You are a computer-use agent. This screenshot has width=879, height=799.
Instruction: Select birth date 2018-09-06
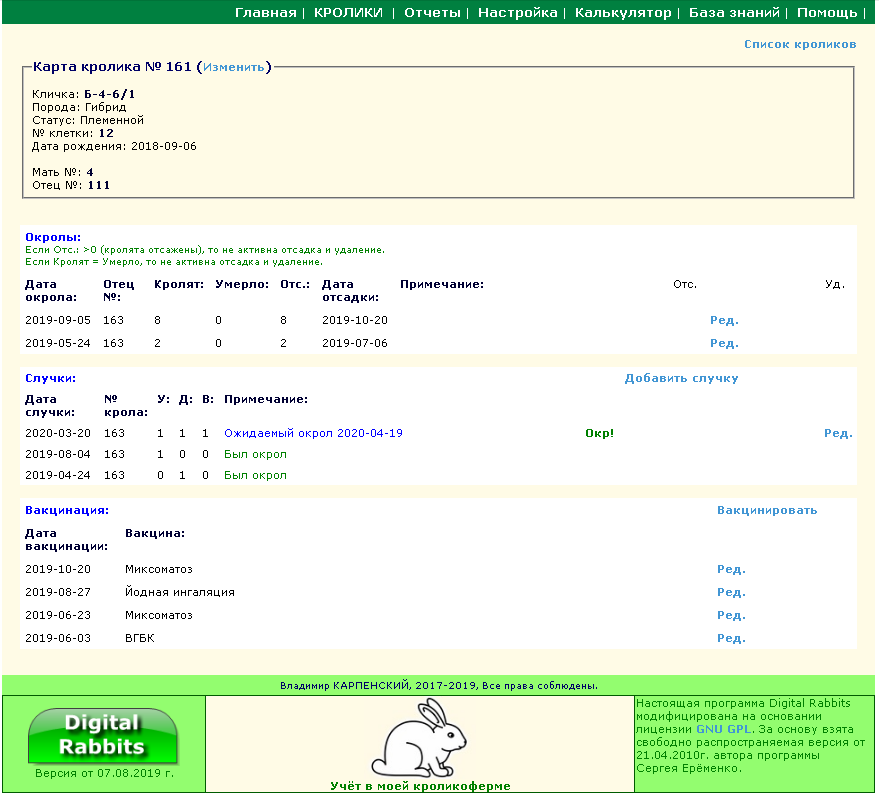click(x=164, y=146)
